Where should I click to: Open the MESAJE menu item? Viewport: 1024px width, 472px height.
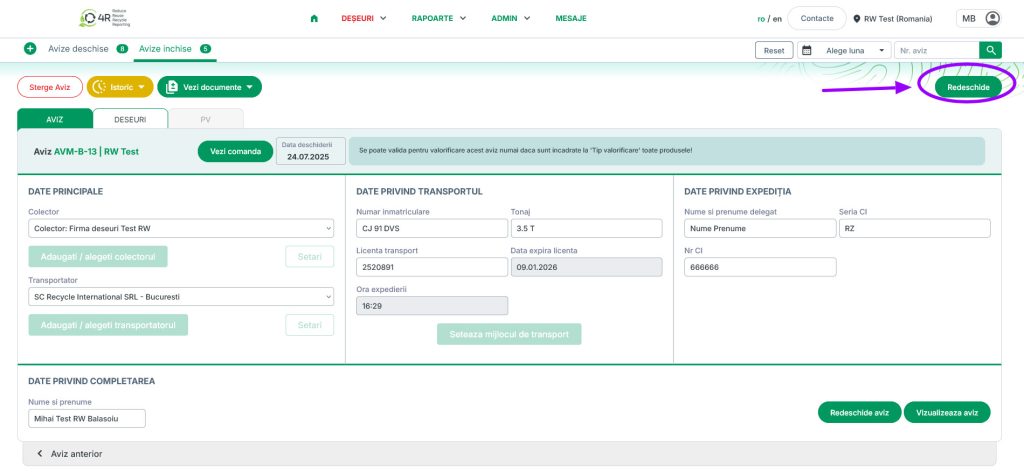pos(571,18)
